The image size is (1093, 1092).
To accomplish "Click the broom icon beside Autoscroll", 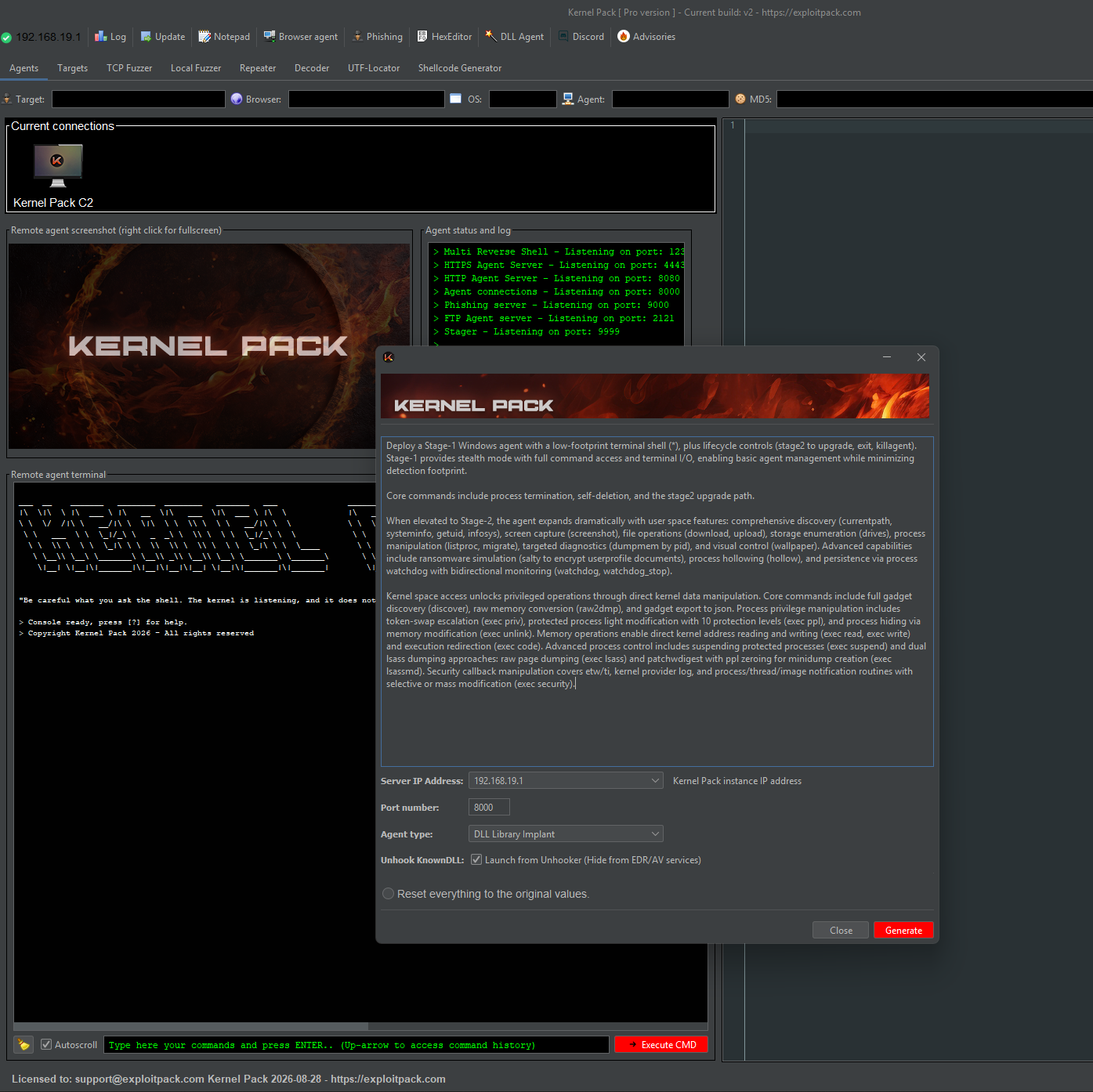I will [x=24, y=1044].
